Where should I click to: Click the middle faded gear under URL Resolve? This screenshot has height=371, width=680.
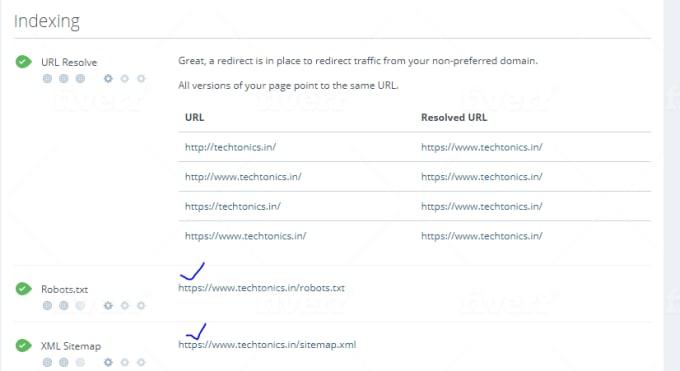[x=124, y=79]
